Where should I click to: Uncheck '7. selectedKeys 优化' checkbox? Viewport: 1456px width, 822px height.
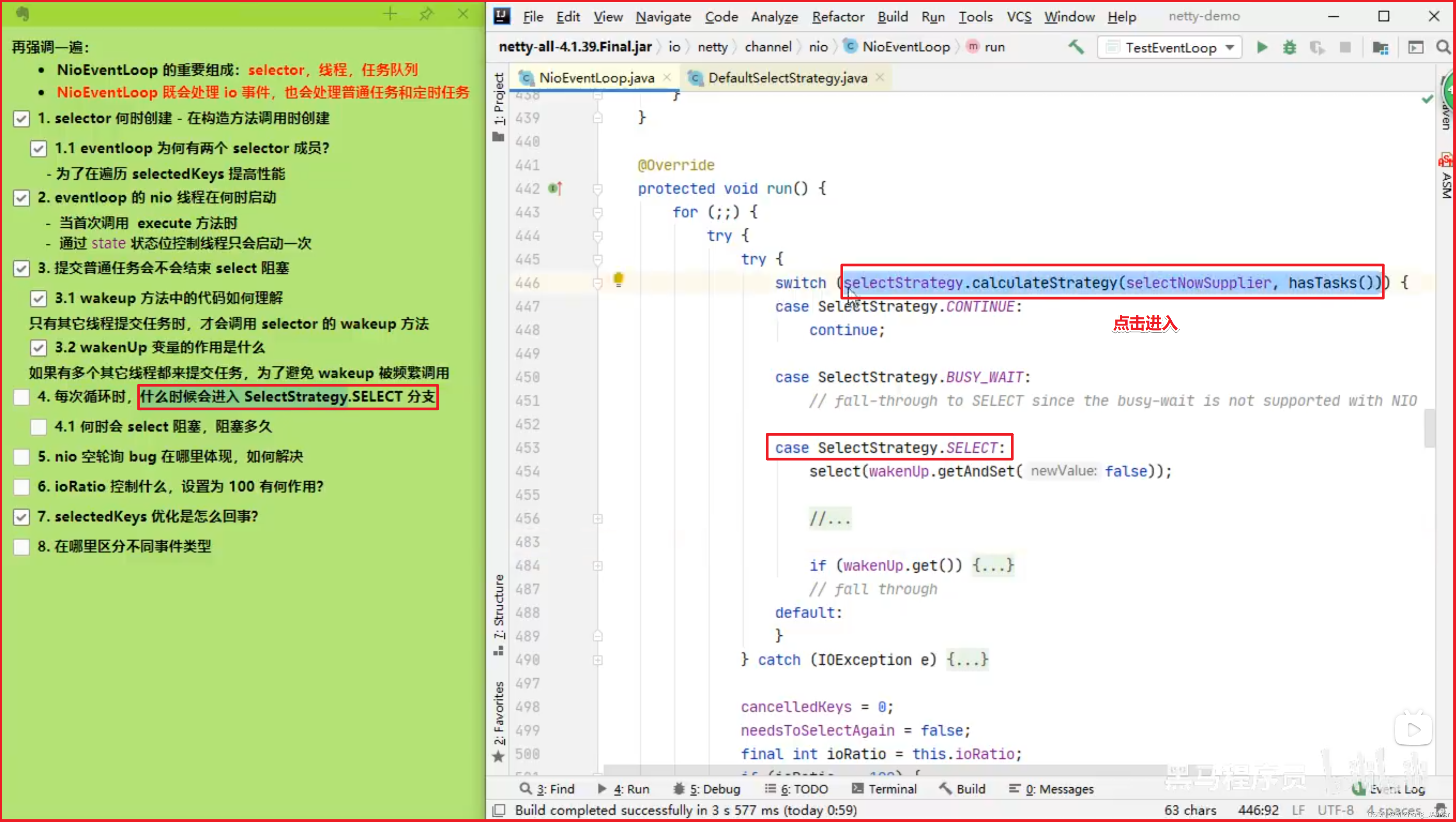tap(21, 517)
